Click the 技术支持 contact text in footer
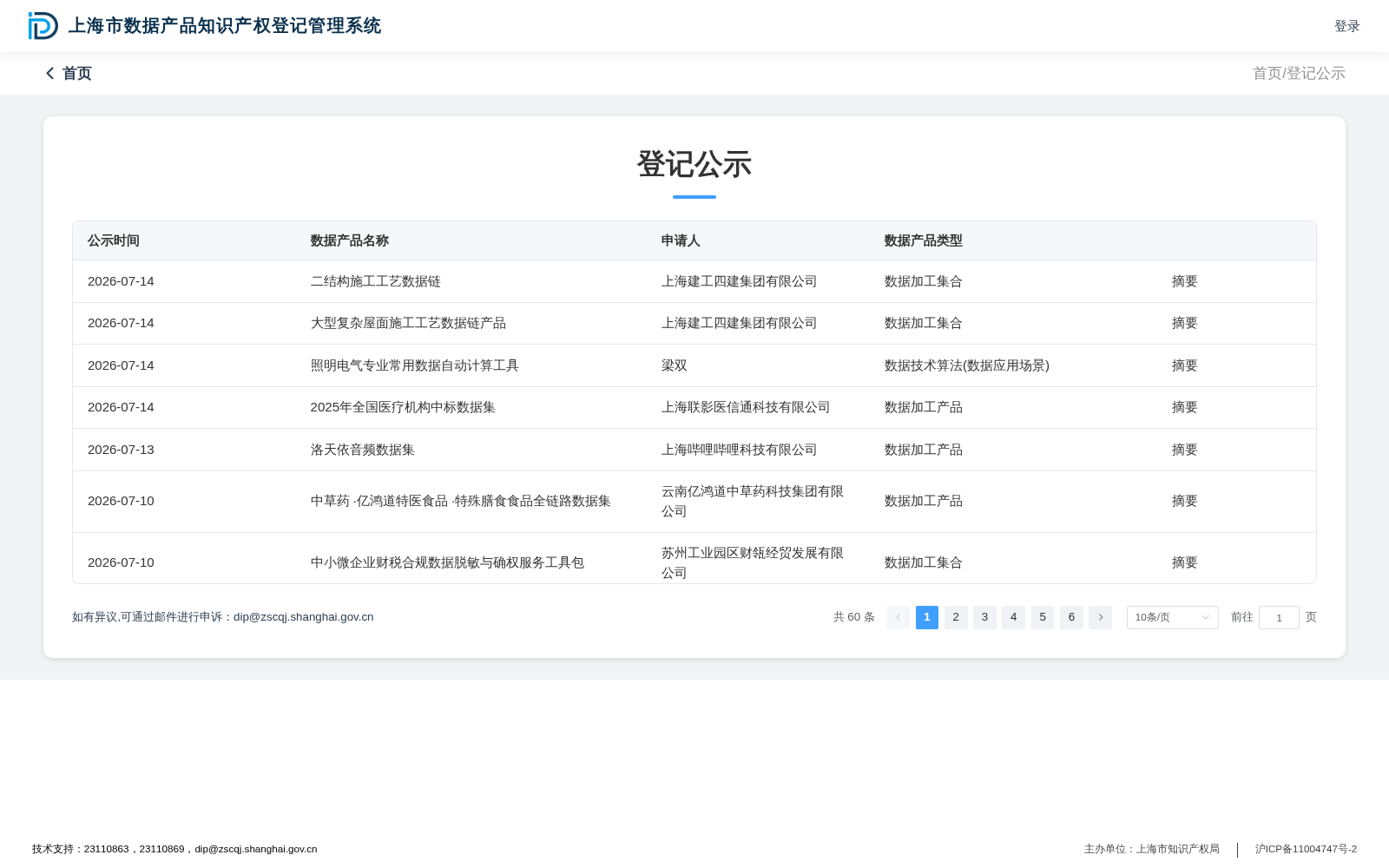The width and height of the screenshot is (1389, 868). click(174, 849)
